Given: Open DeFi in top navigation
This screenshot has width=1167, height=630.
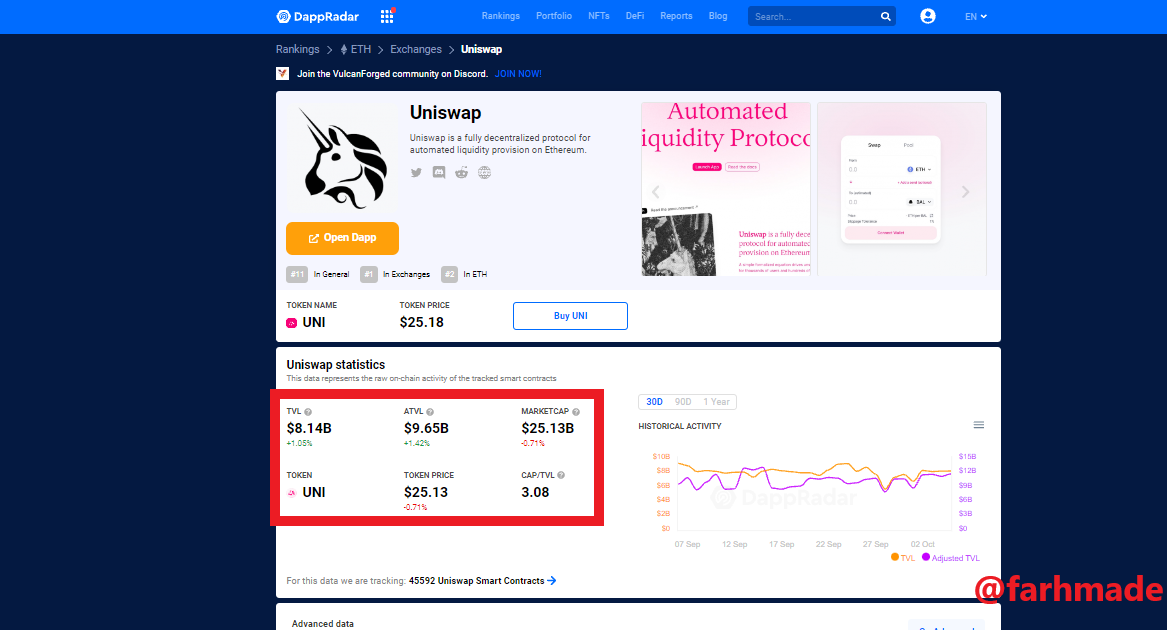Looking at the screenshot, I should click(x=635, y=16).
